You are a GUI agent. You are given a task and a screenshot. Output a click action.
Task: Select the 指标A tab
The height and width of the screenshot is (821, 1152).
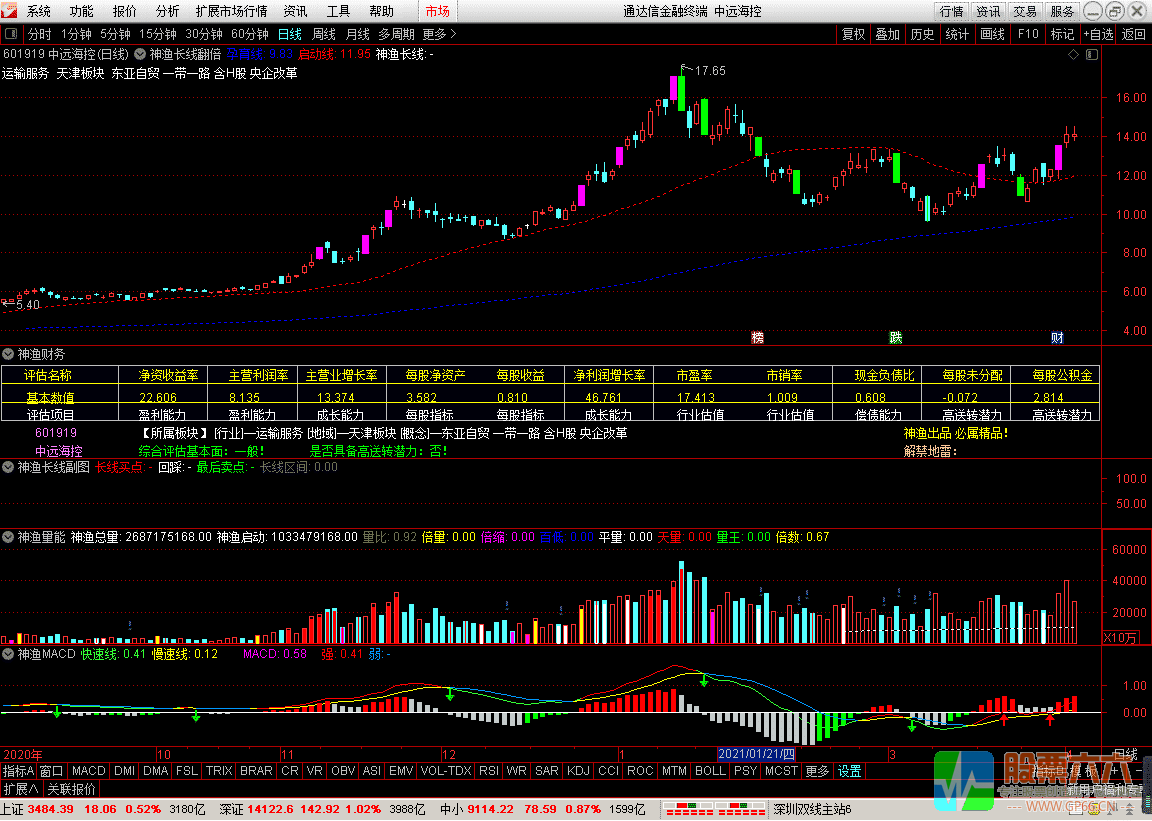click(18, 771)
